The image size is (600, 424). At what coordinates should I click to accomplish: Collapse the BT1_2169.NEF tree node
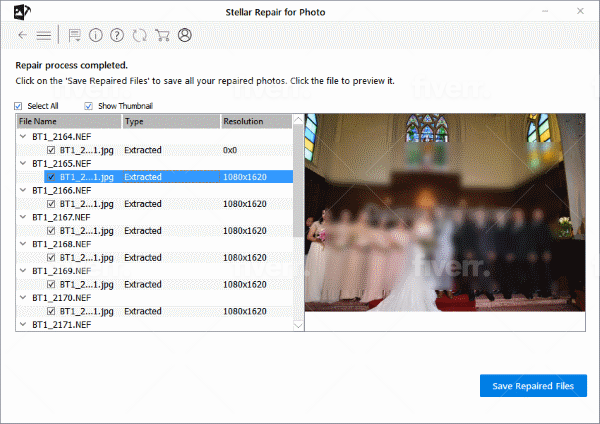[23, 271]
